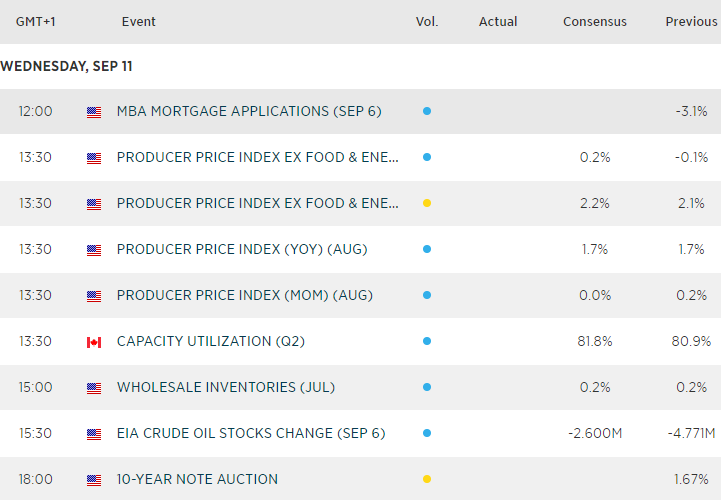This screenshot has width=721, height=500.
Task: Click the Previous column header
Action: (x=691, y=22)
